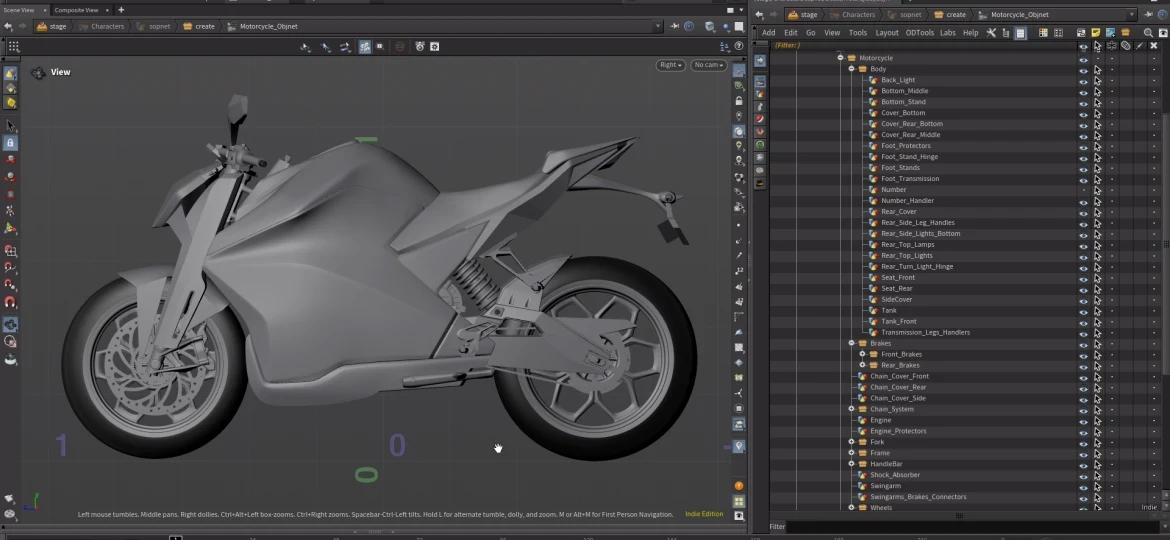This screenshot has height=540, width=1170.
Task: Select the arrow Select tool in left toolbar
Action: pyautogui.click(x=10, y=126)
